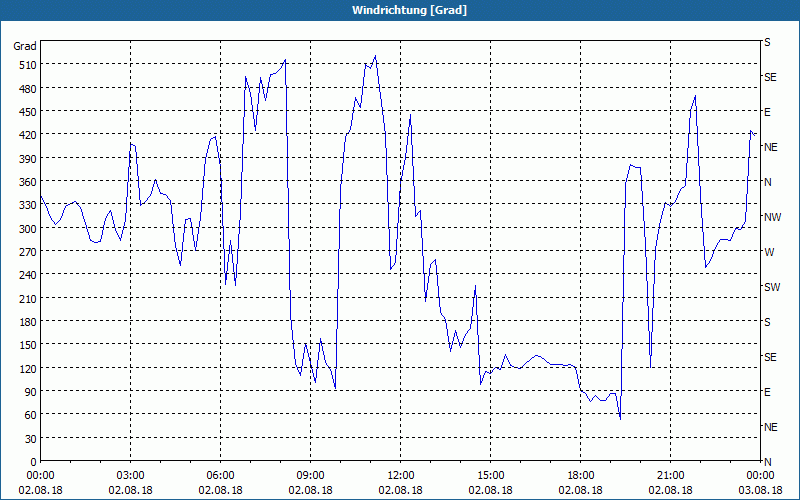Viewport: 800px width, 500px height.
Task: Click the 360 degree axis label
Action: [28, 182]
